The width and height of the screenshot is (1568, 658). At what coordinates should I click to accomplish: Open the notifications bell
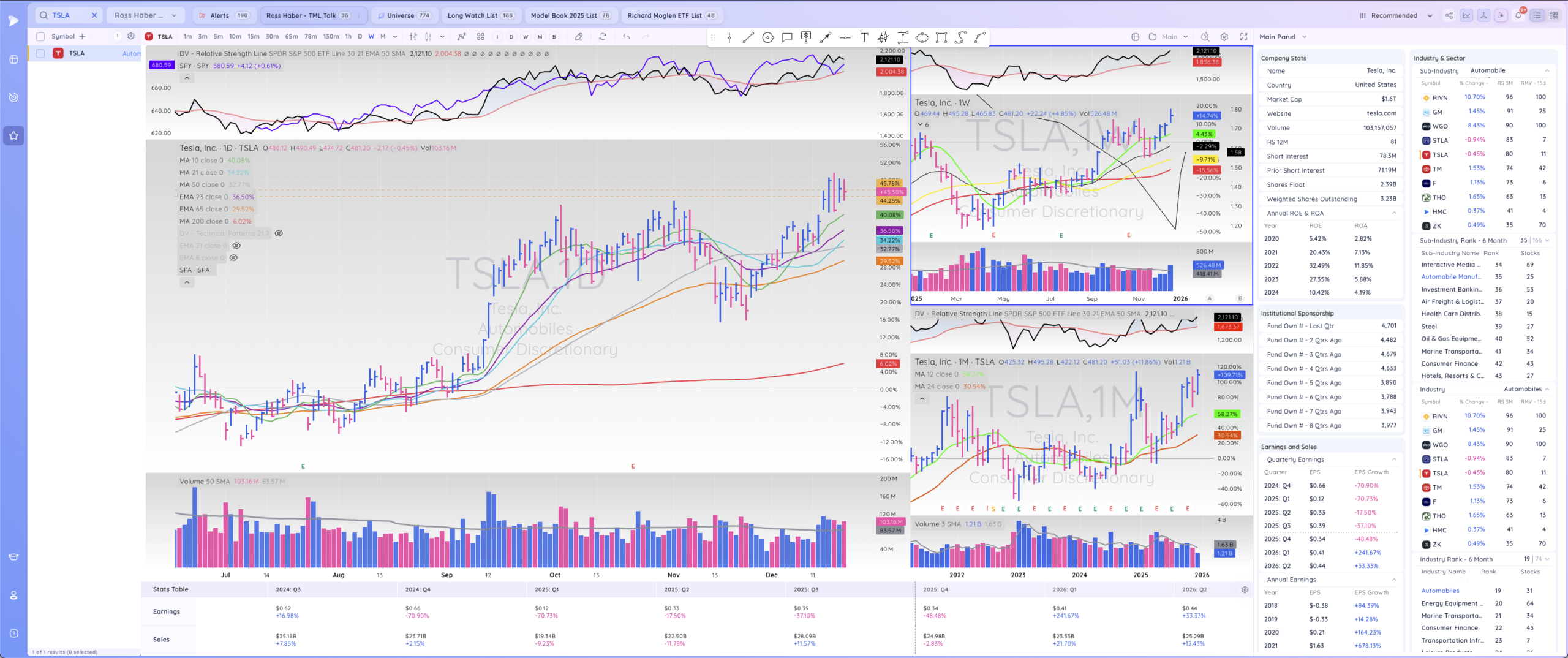click(1518, 15)
